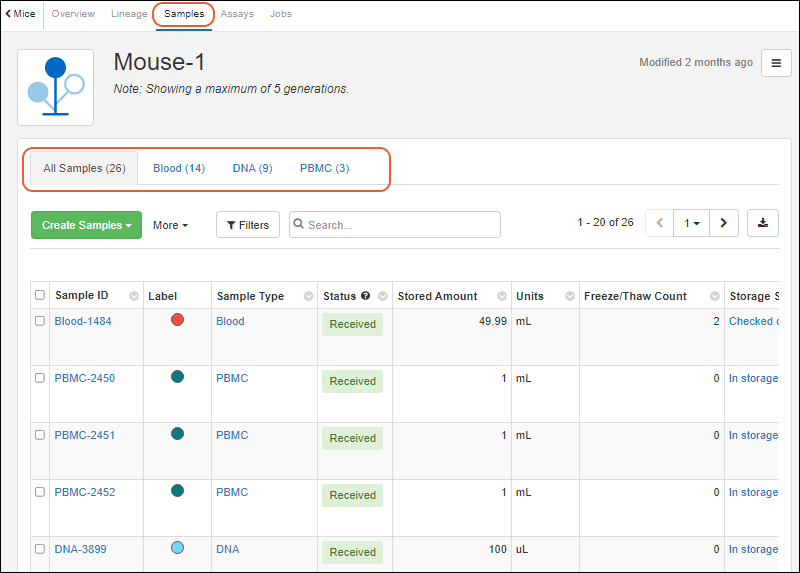This screenshot has width=800, height=573.
Task: Click the Status help question icon
Action: point(366,296)
